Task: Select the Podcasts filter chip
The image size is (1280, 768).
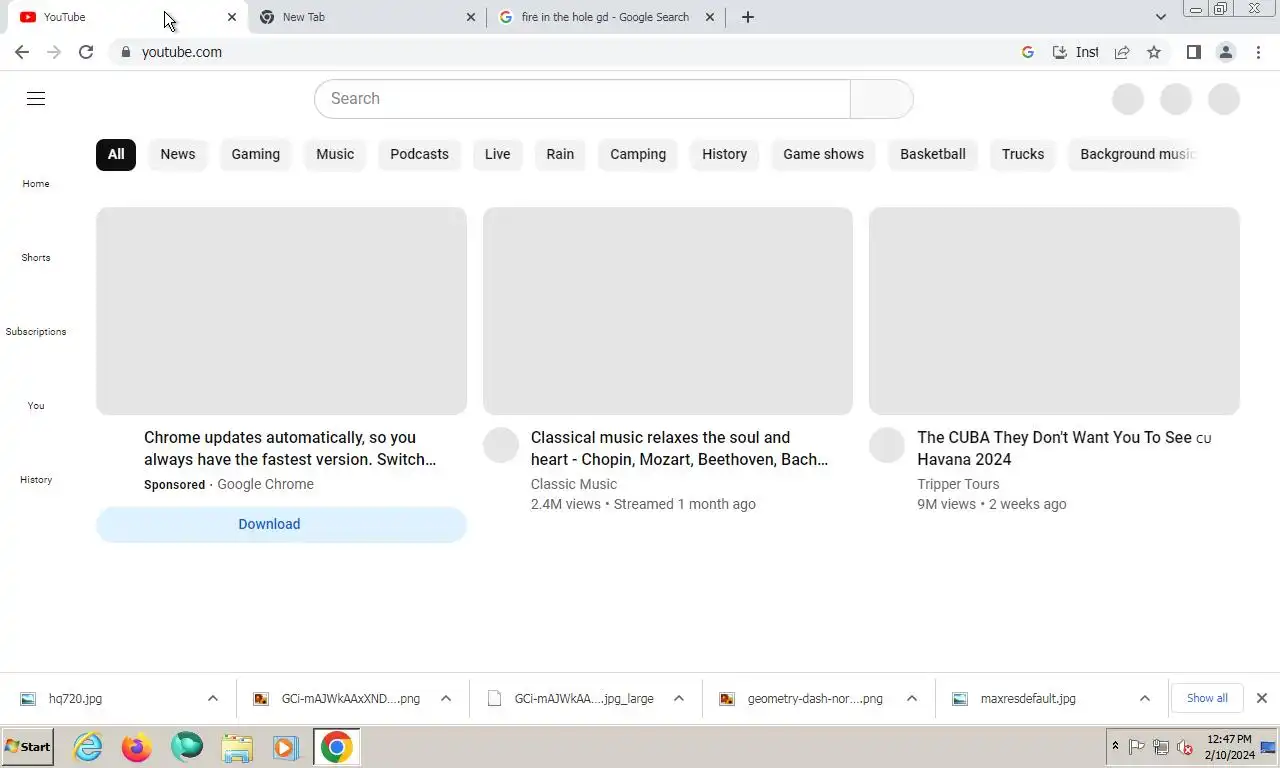Action: coord(419,154)
